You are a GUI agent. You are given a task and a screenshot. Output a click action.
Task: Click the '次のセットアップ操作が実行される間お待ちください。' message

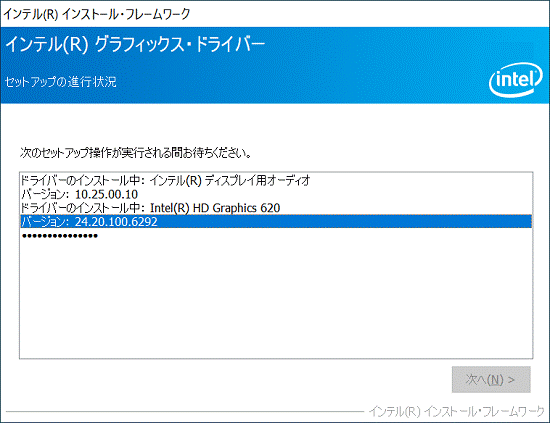135,153
